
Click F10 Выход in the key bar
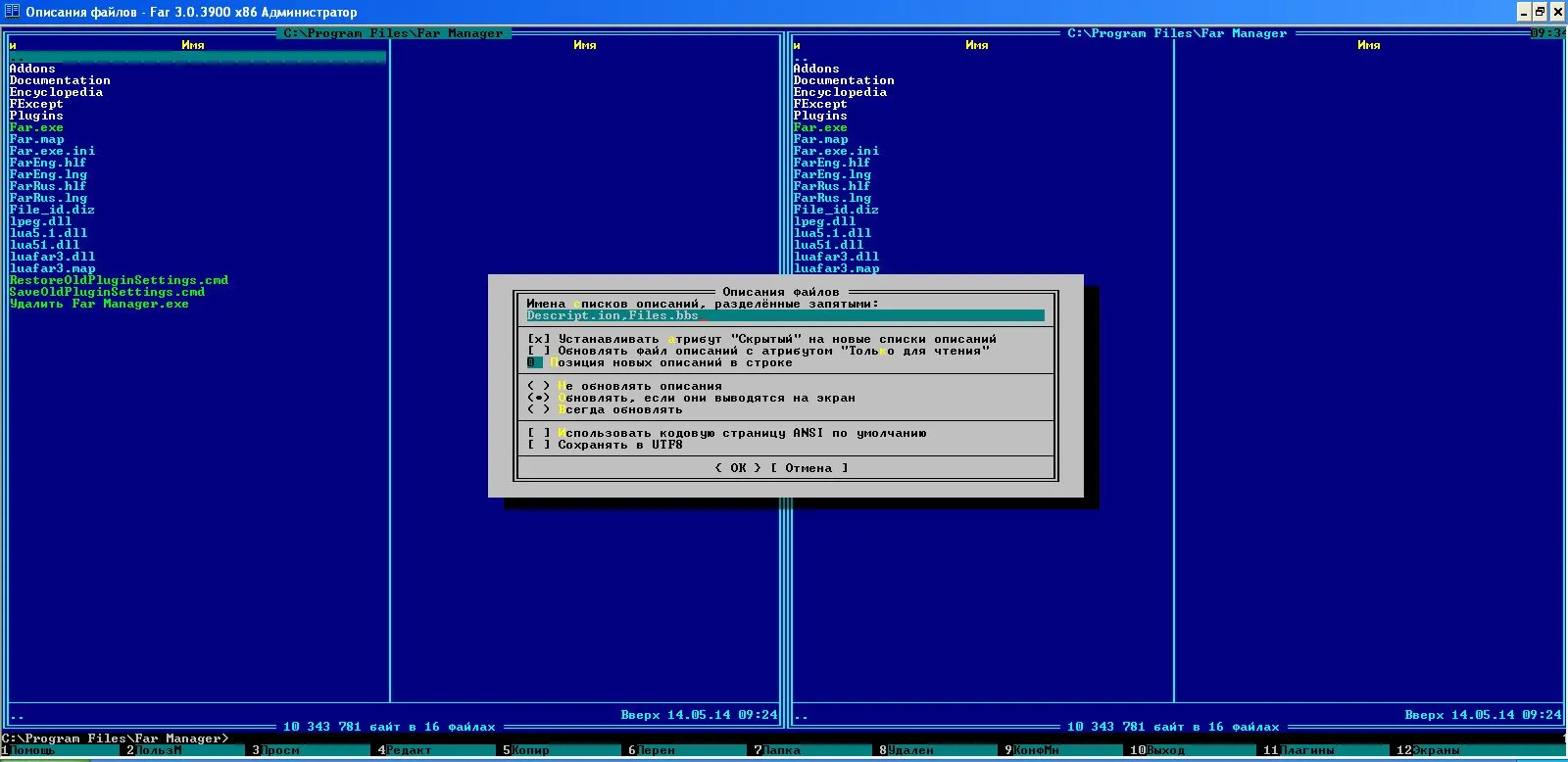tap(1193, 750)
